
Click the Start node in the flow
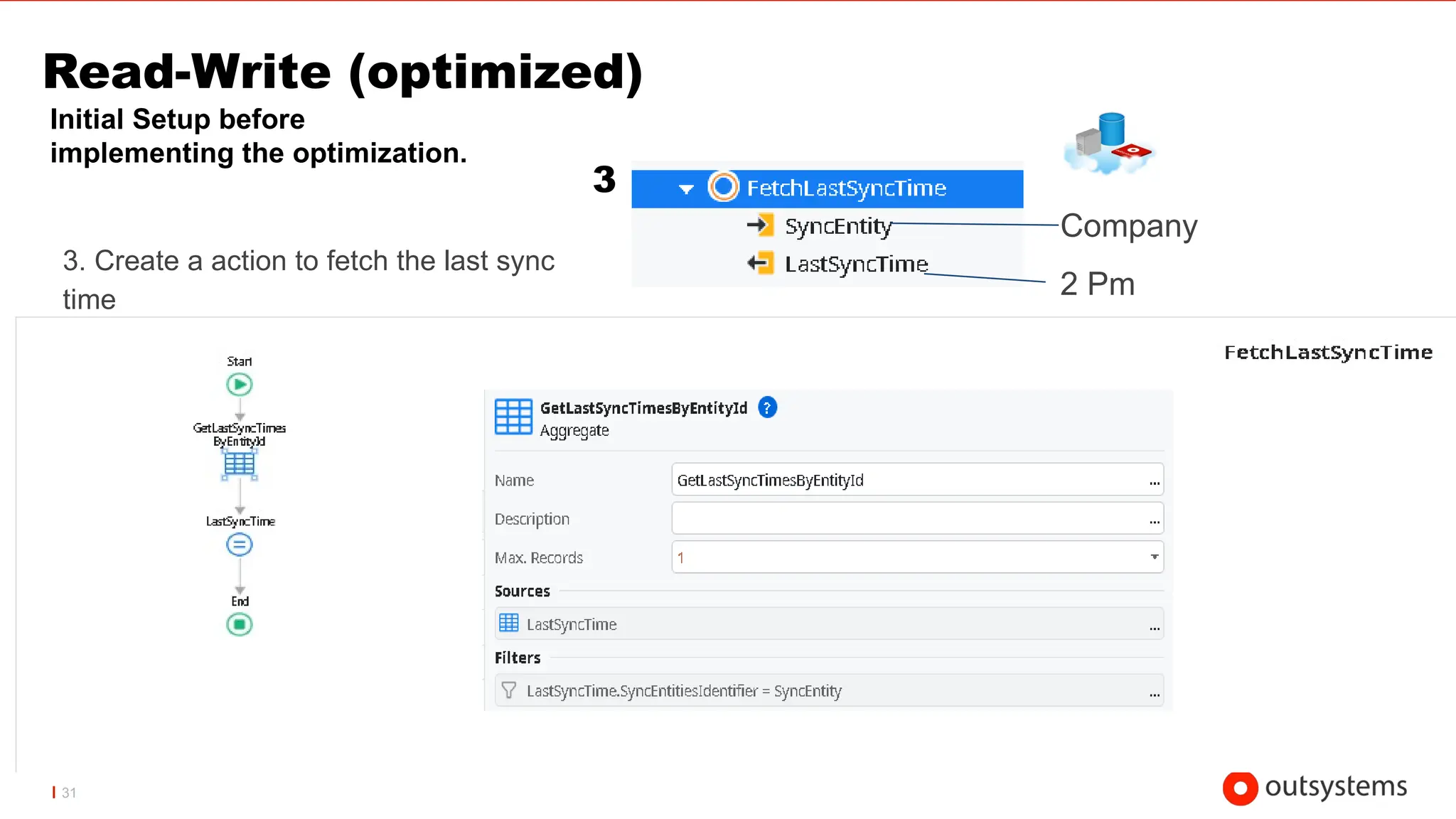(x=240, y=385)
